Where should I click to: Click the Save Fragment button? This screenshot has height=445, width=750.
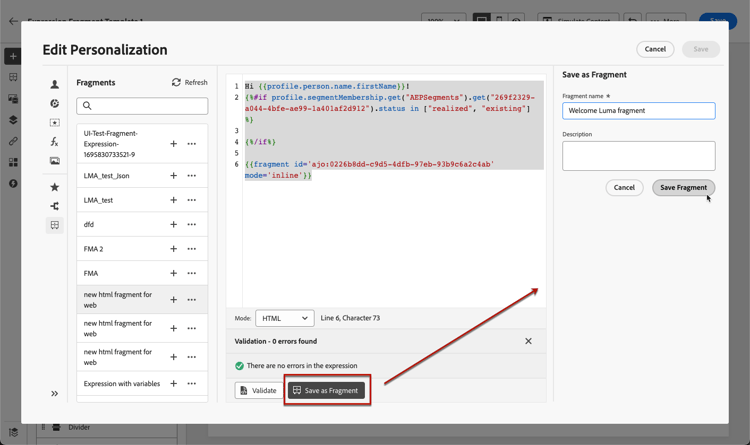point(684,188)
